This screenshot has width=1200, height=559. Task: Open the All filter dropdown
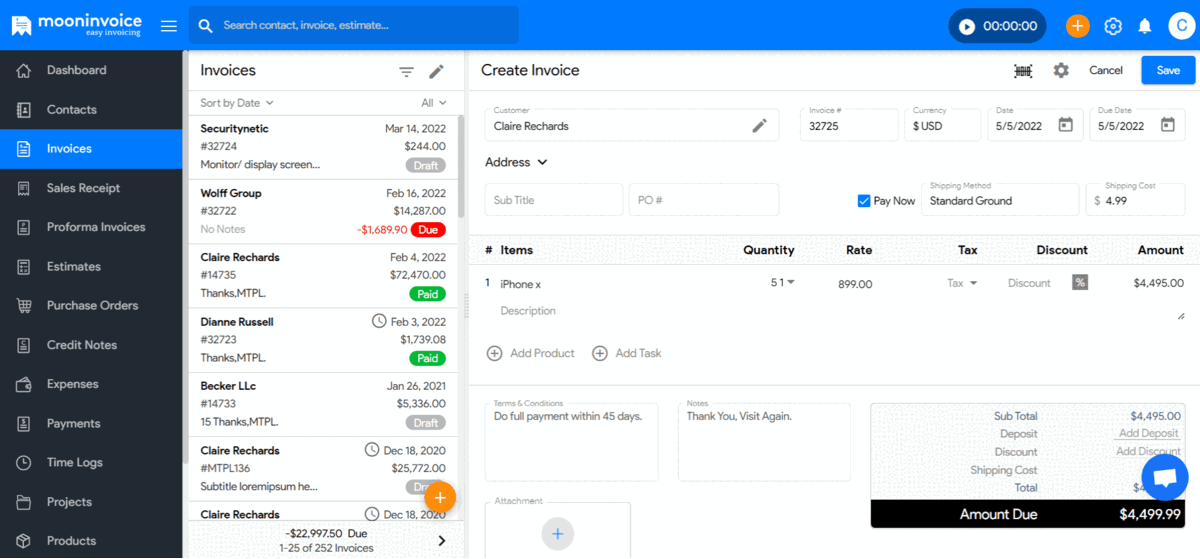click(x=434, y=103)
